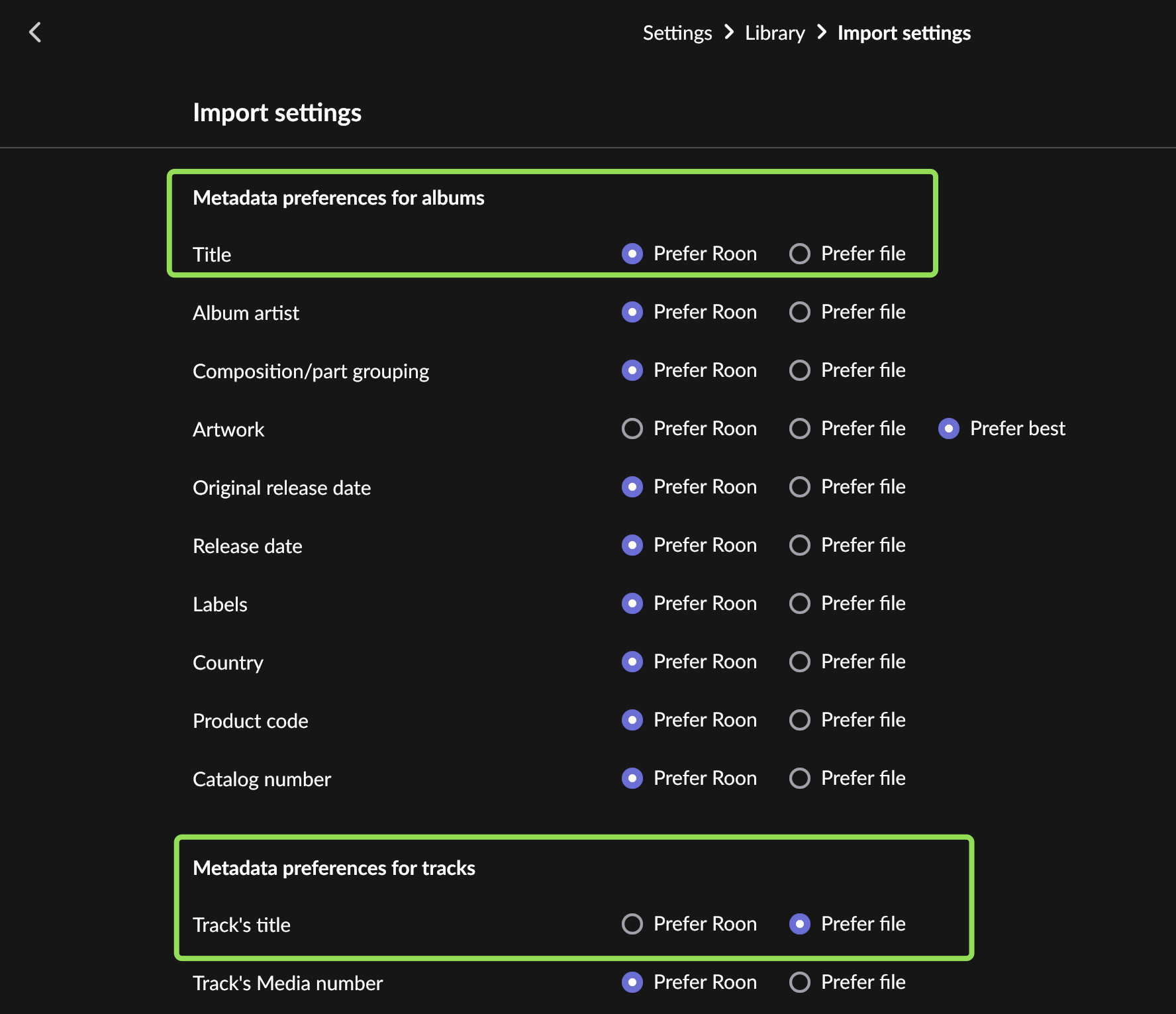Click the back arrow icon

coord(36,32)
